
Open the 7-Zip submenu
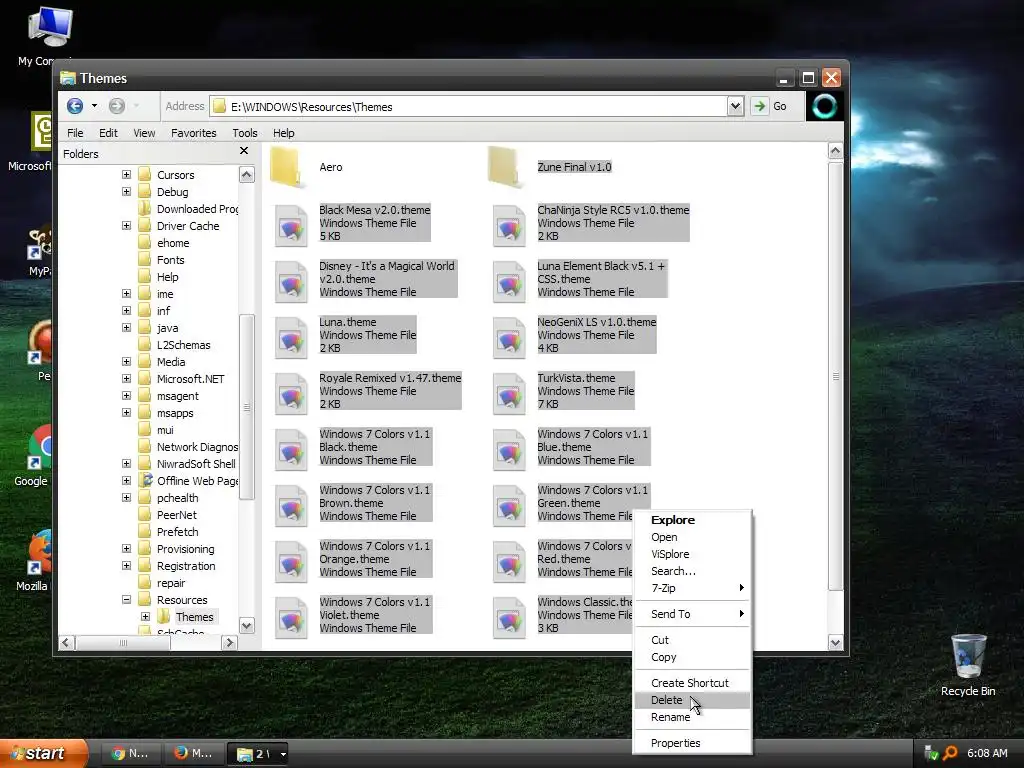click(x=692, y=588)
